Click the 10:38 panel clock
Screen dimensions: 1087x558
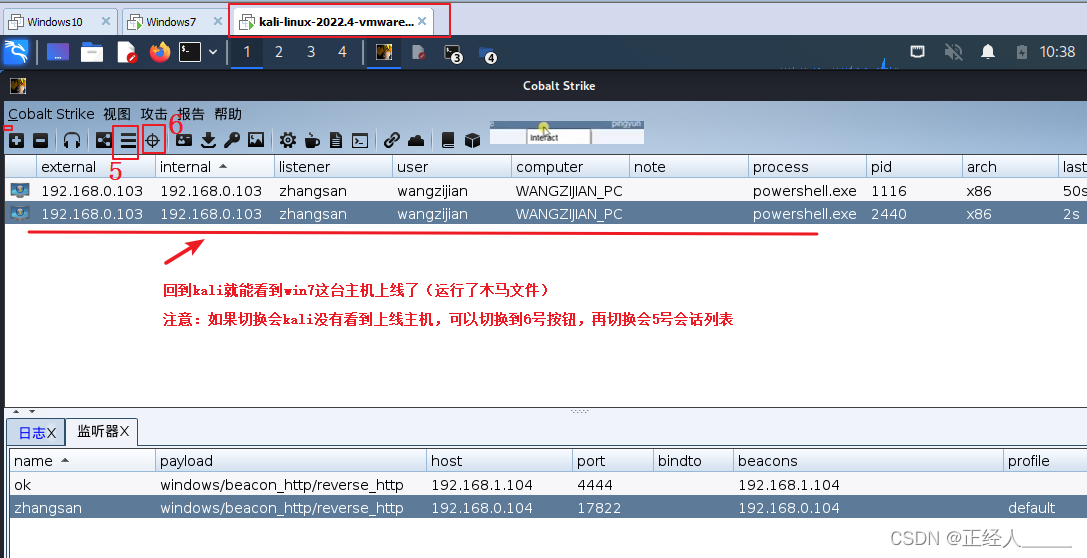(1057, 52)
